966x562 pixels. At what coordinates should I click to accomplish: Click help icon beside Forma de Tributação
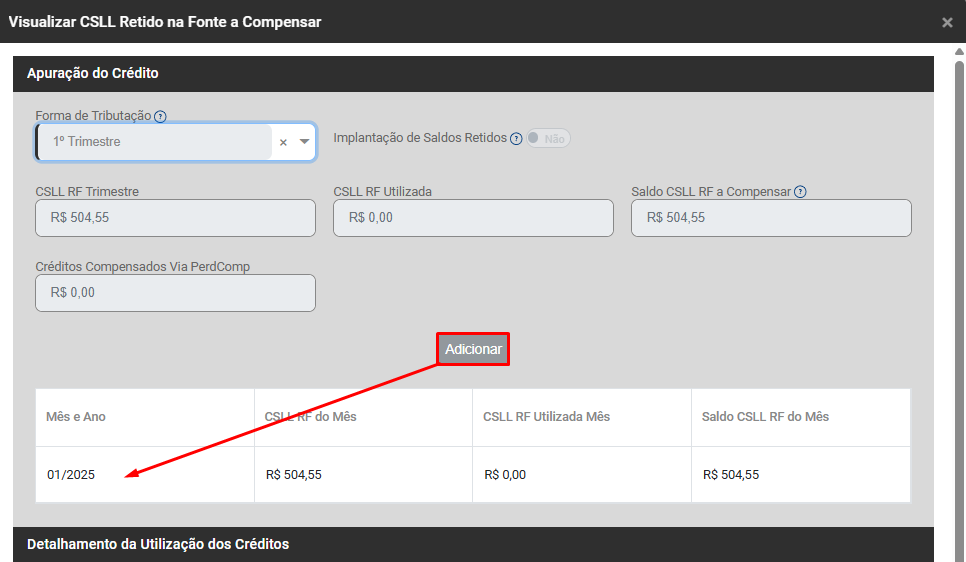click(160, 116)
